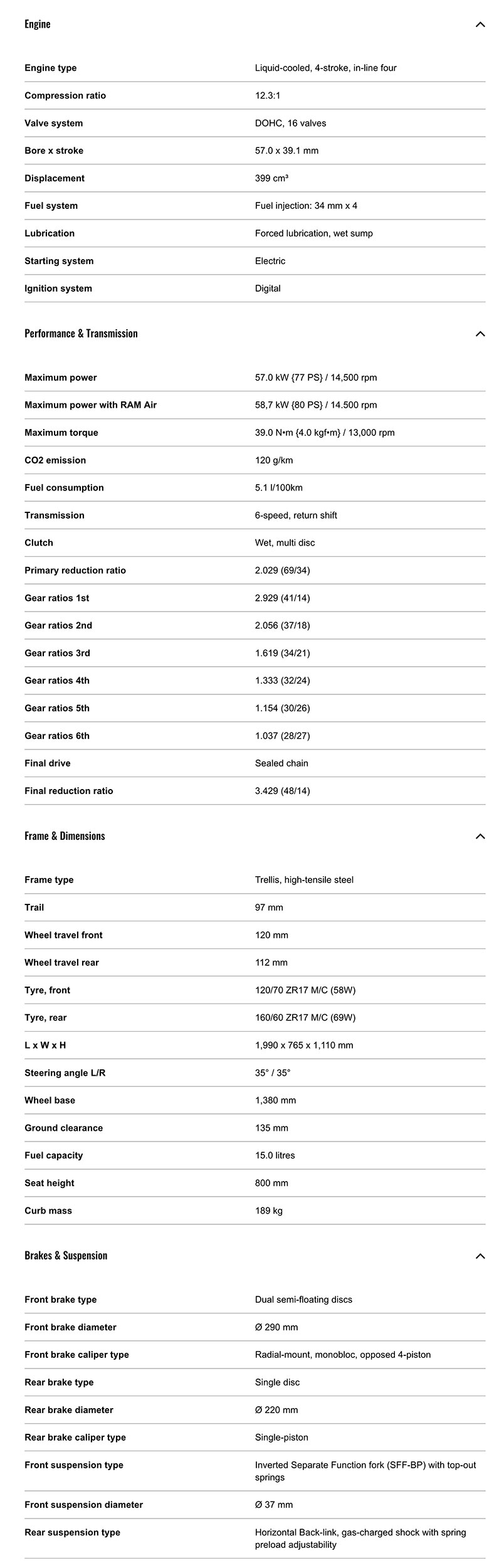Select the Tyre, rear specification value

[x=305, y=1018]
